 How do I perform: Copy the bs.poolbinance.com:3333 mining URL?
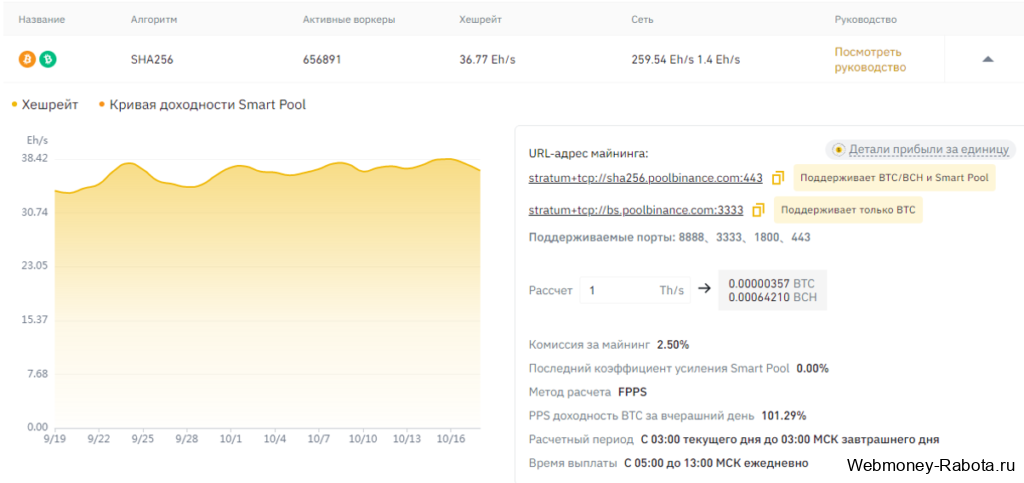pos(758,210)
